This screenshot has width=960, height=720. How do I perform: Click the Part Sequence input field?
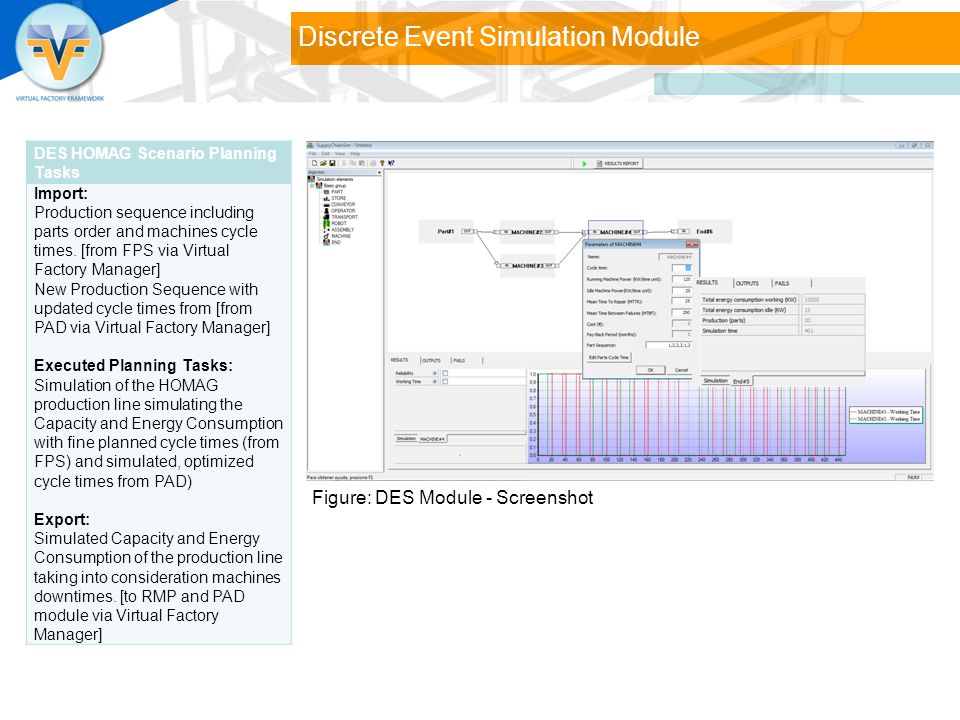point(669,345)
